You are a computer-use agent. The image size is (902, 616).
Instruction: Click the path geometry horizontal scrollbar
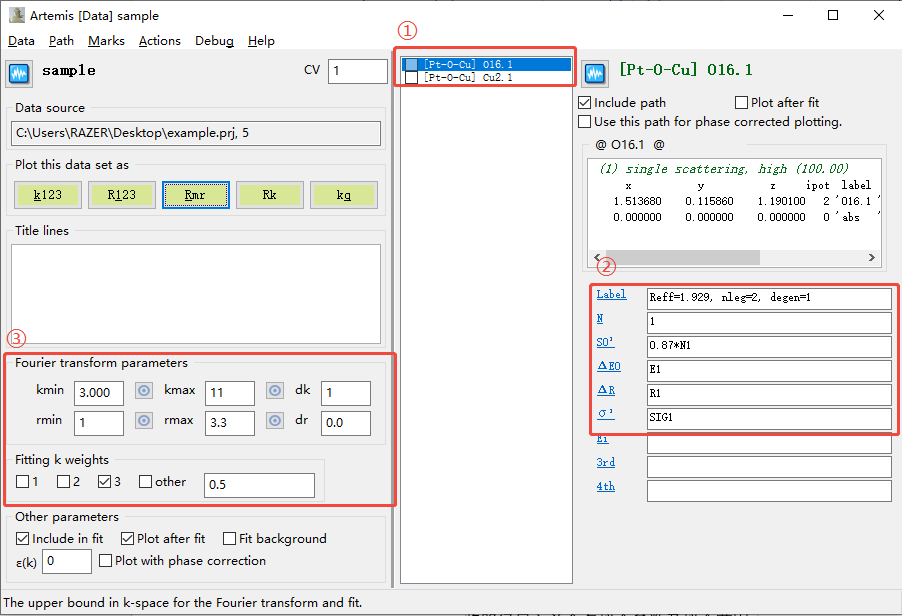730,257
